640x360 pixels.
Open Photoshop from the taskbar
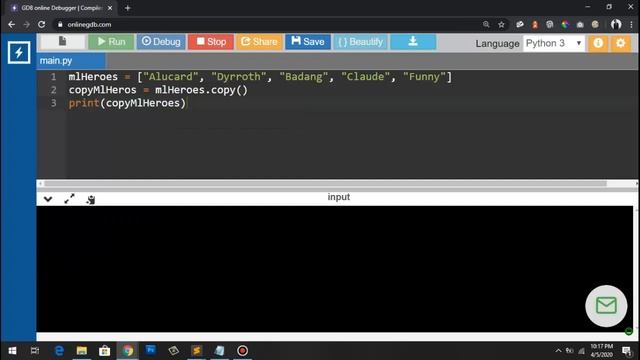tap(151, 351)
